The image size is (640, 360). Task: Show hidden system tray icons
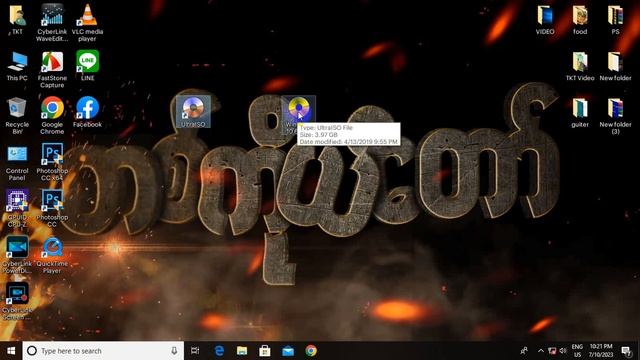pyautogui.click(x=541, y=351)
